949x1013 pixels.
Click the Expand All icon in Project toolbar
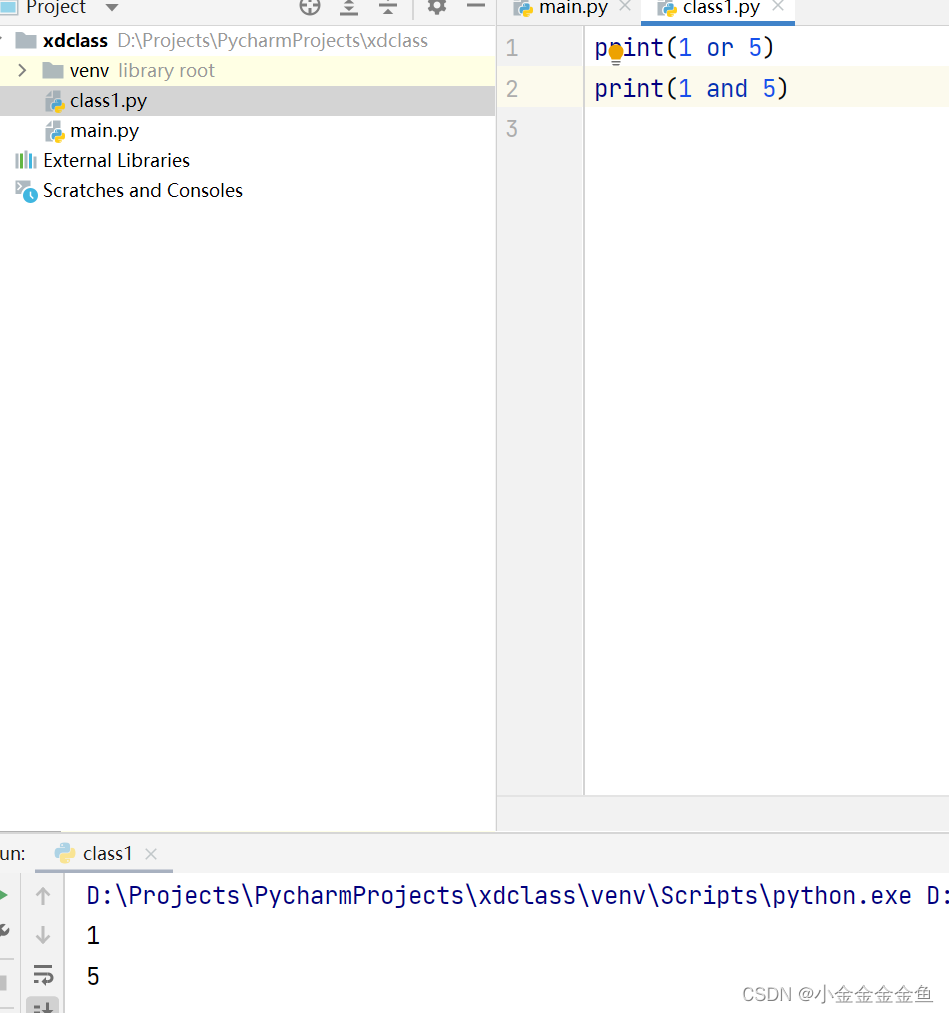point(349,7)
